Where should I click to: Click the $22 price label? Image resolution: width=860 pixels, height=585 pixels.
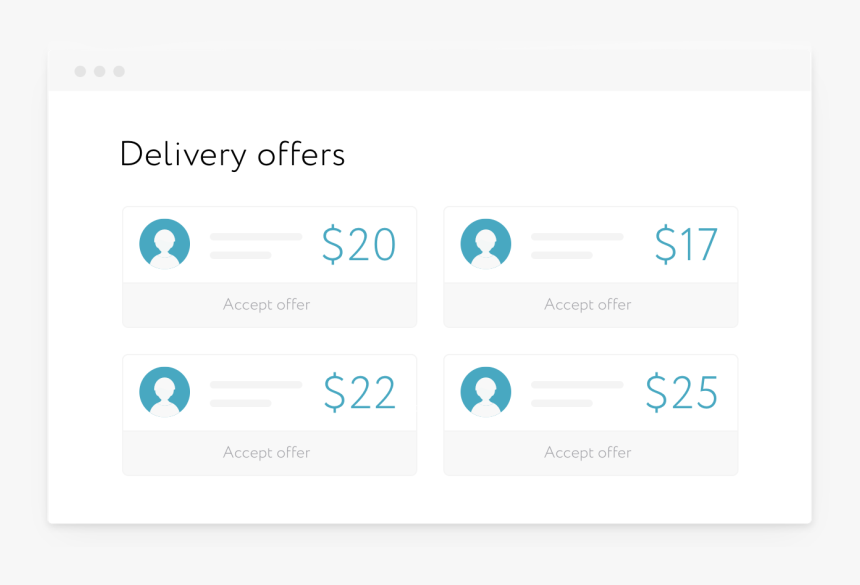[x=360, y=393]
